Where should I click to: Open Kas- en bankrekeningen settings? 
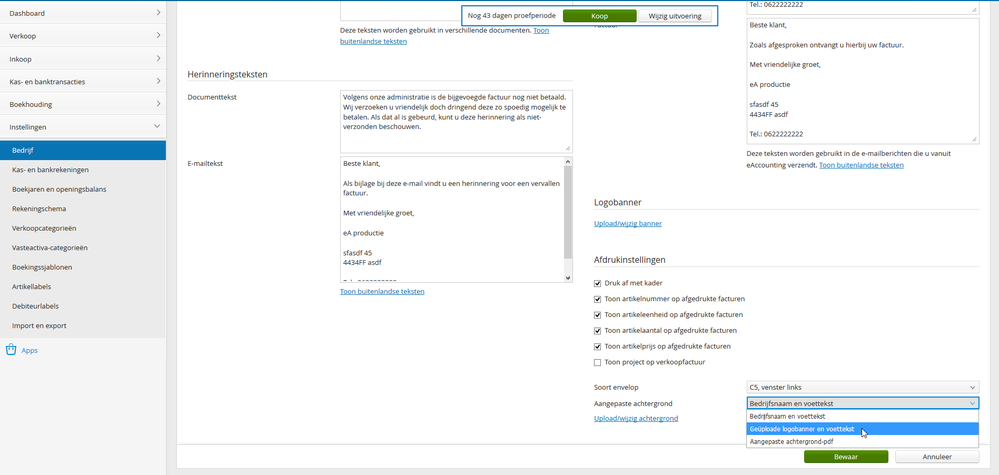click(x=83, y=170)
